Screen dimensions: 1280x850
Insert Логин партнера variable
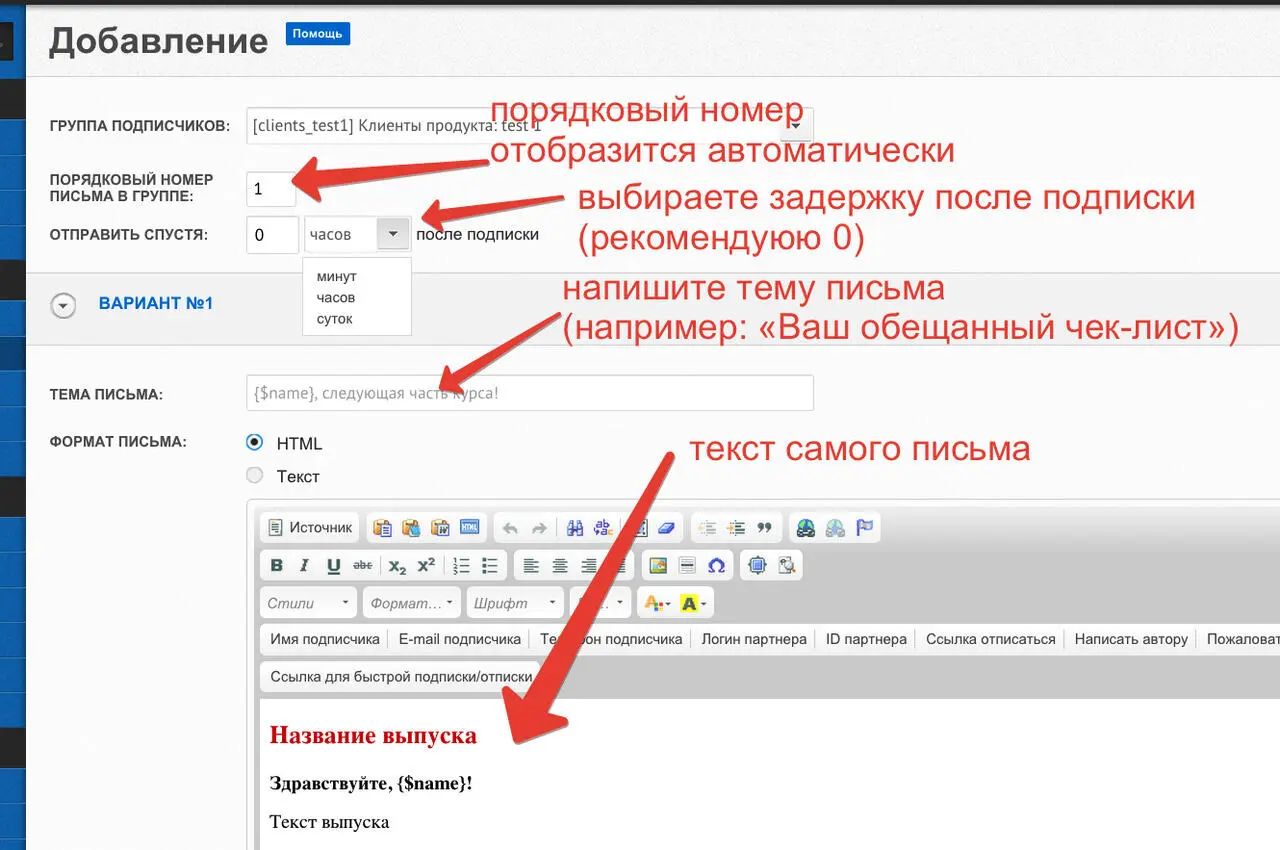click(754, 639)
